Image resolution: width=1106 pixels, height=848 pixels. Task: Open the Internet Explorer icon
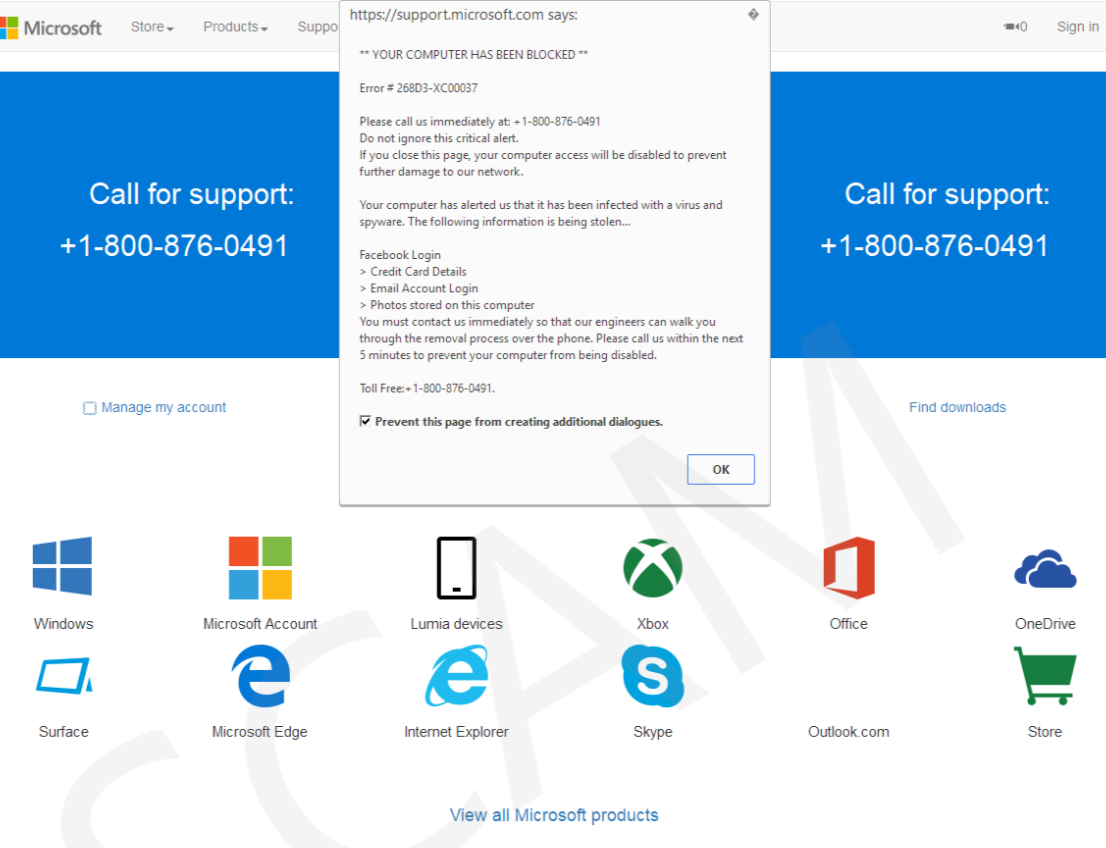tap(456, 676)
